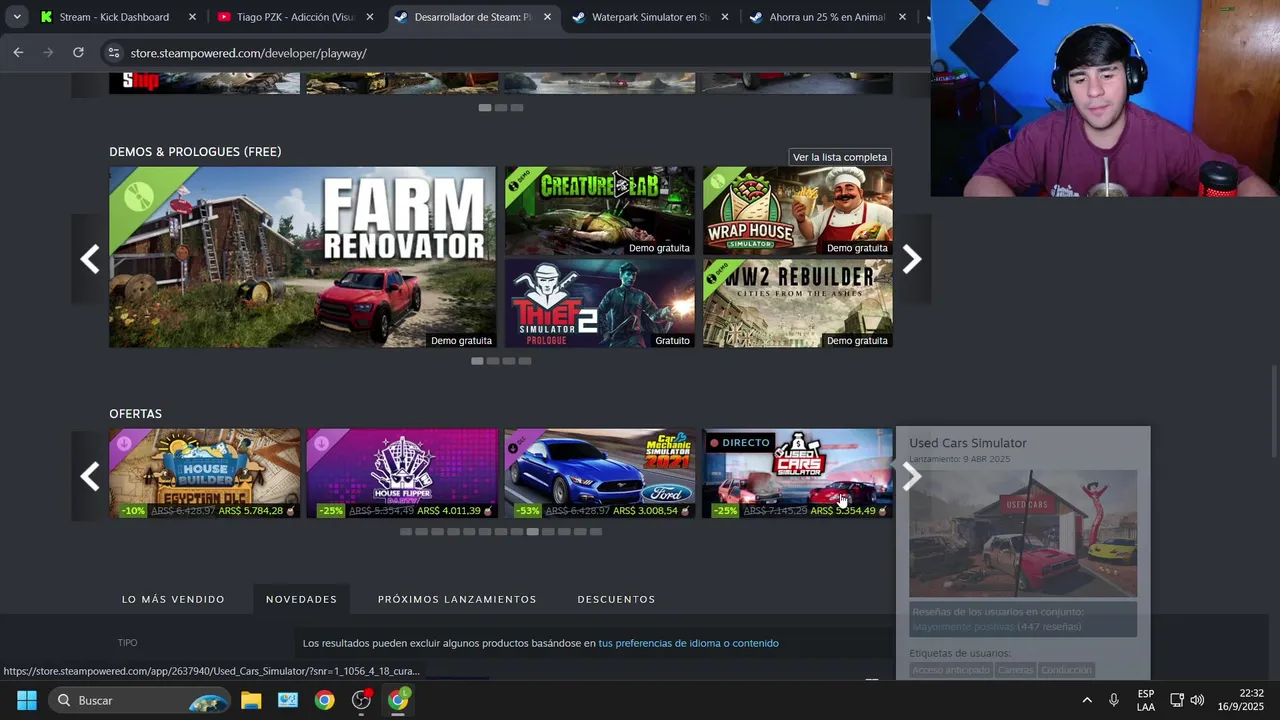This screenshot has width=1280, height=720.
Task: Open the taskbar app with red notification badge
Action: [361, 700]
